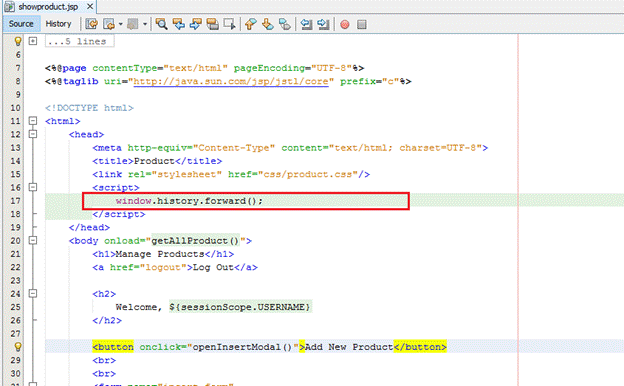Click '<meta' tag on line 13
This screenshot has height=386, width=624.
click(107, 148)
